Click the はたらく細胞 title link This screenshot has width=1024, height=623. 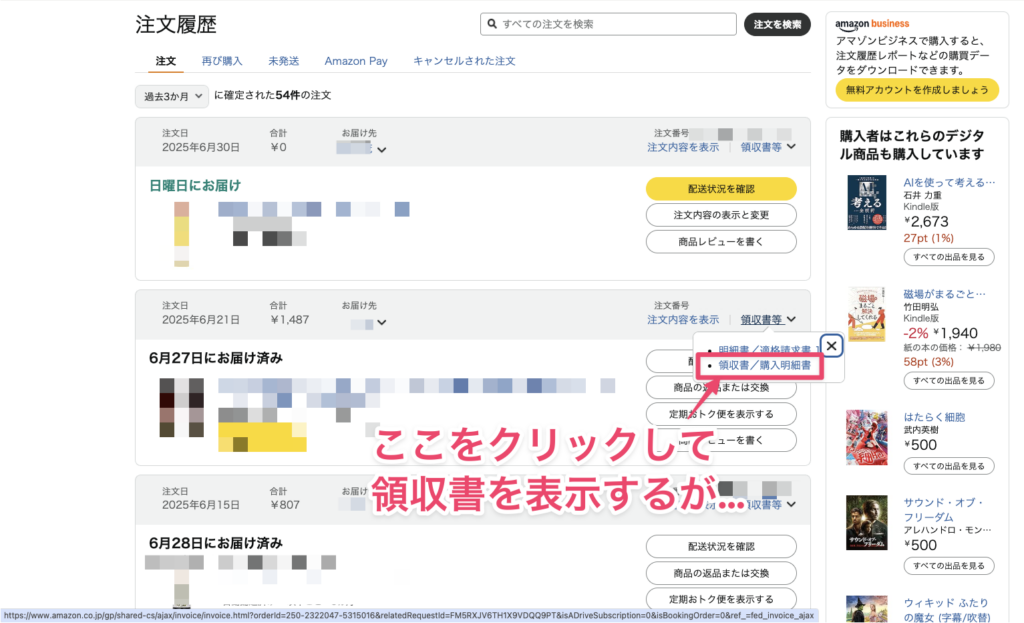tap(934, 417)
